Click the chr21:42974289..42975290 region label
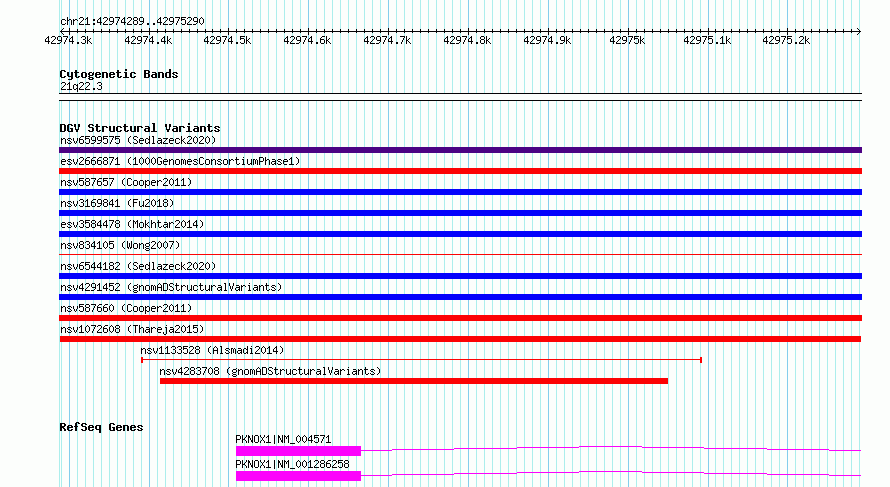Screen dimensions: 890x487 click(x=132, y=21)
